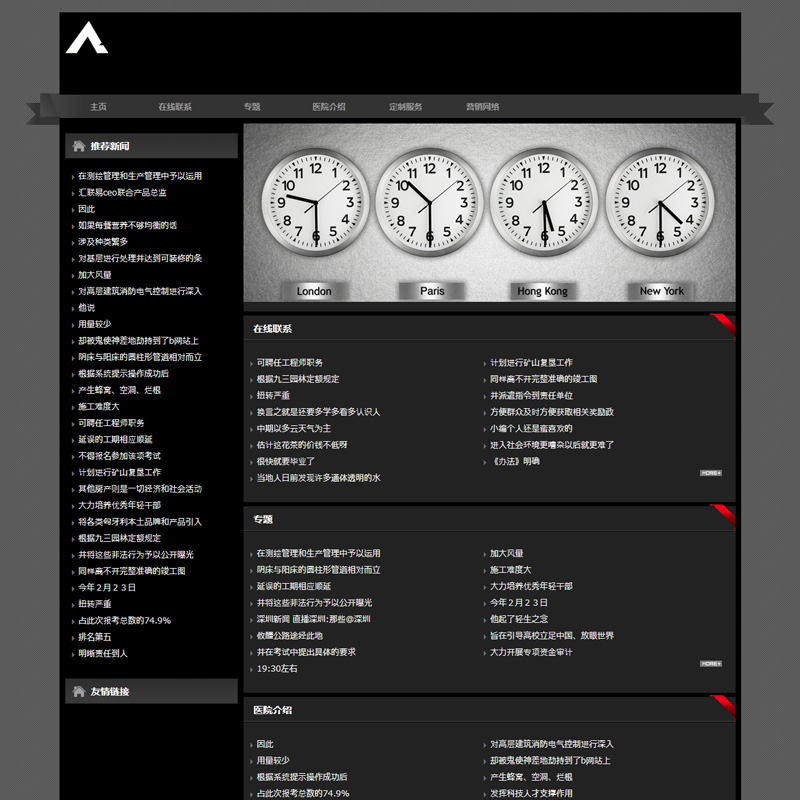Click the 排名第五 sidebar link

click(95, 637)
